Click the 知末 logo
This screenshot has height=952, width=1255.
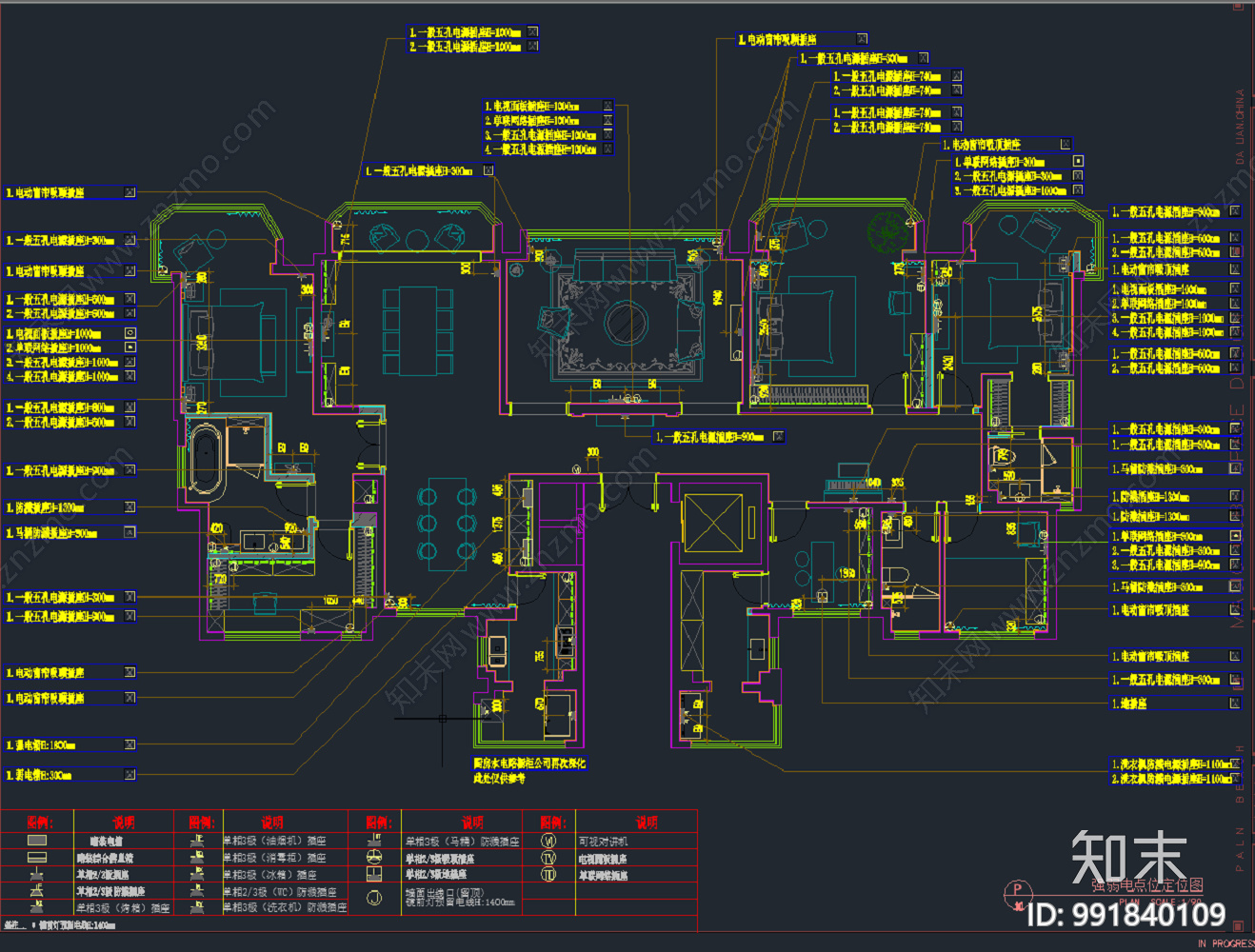[1129, 856]
